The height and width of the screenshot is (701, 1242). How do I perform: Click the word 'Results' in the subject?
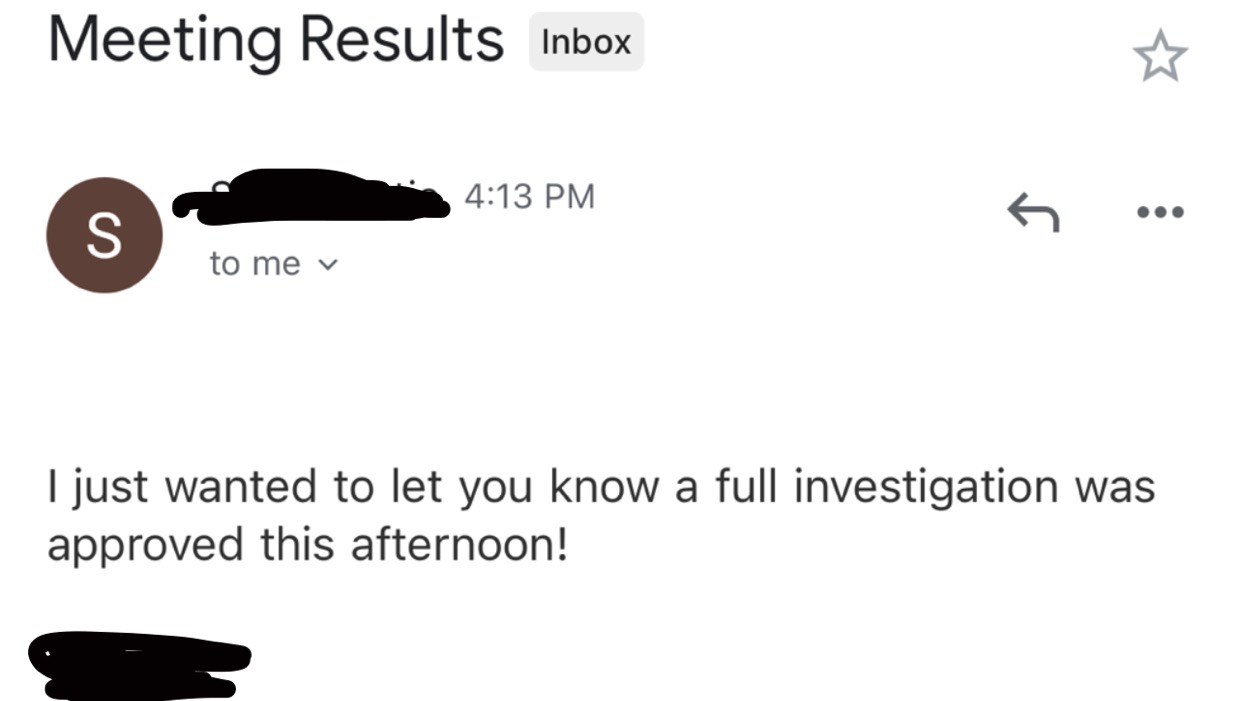pos(401,39)
